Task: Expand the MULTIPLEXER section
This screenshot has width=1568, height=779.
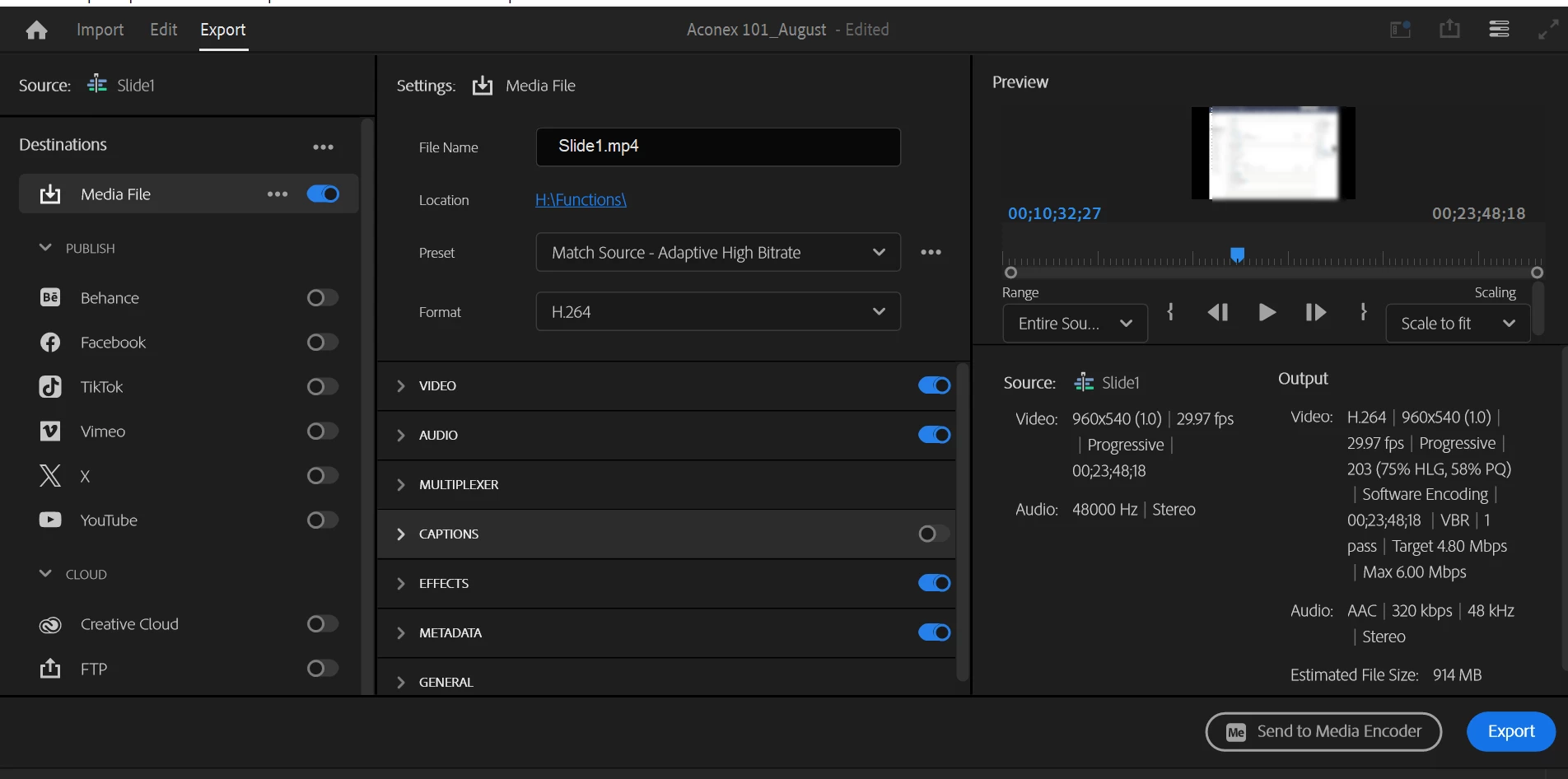Action: click(401, 484)
